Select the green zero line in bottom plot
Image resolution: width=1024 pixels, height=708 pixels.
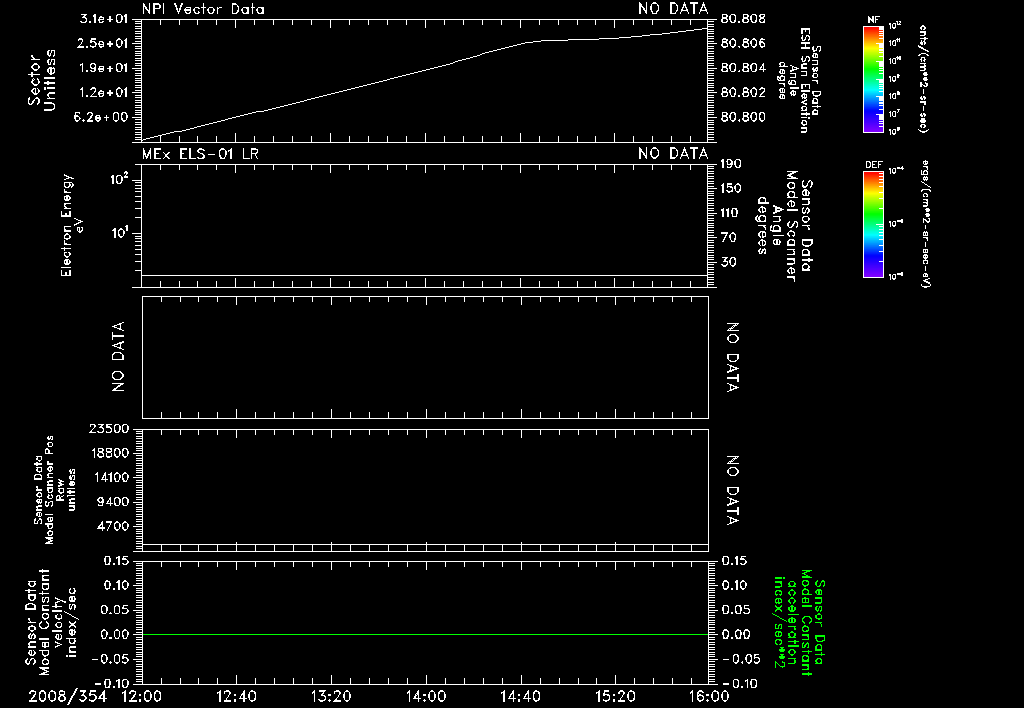click(425, 634)
